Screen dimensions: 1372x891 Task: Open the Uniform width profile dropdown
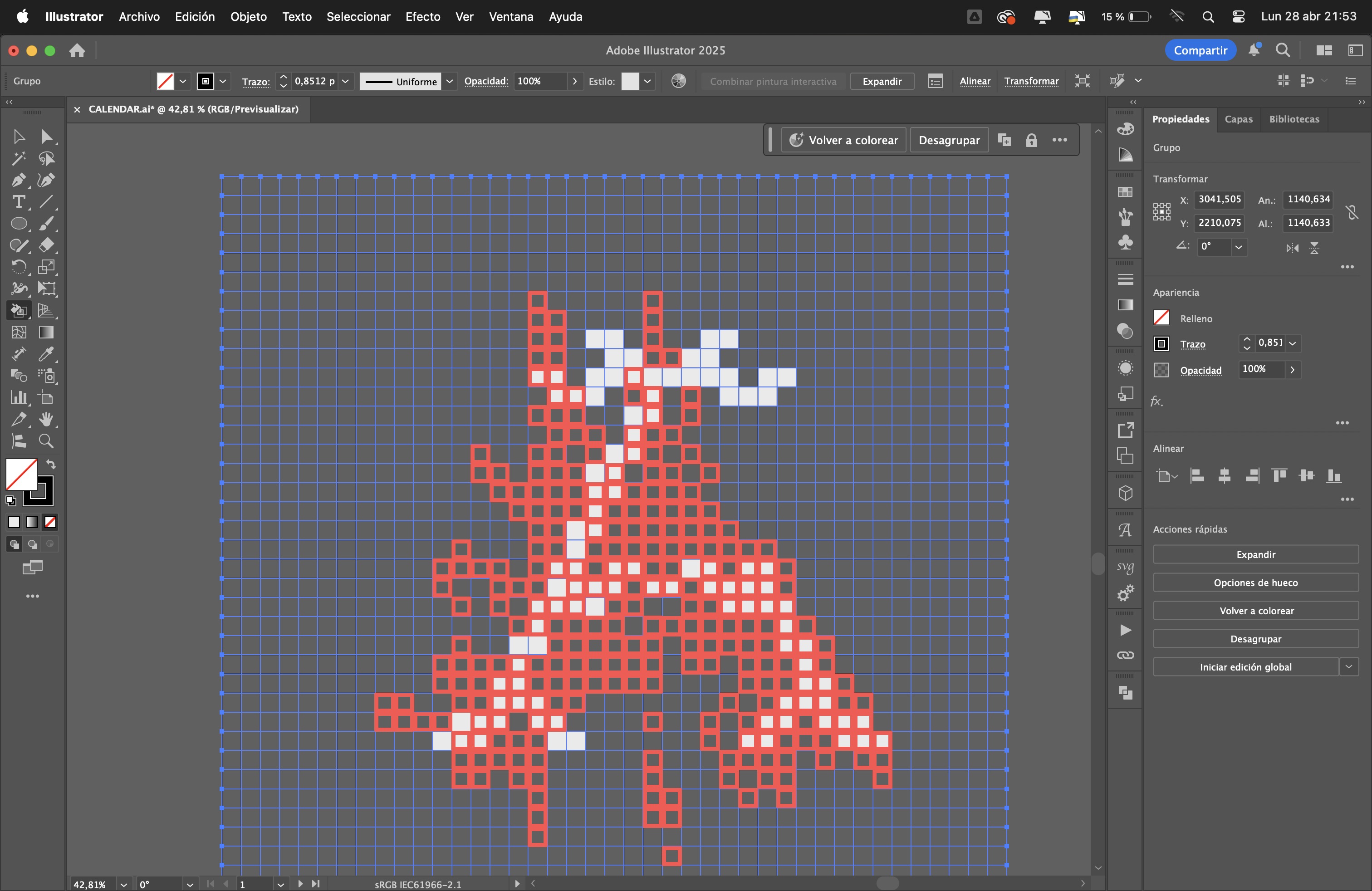(x=450, y=81)
